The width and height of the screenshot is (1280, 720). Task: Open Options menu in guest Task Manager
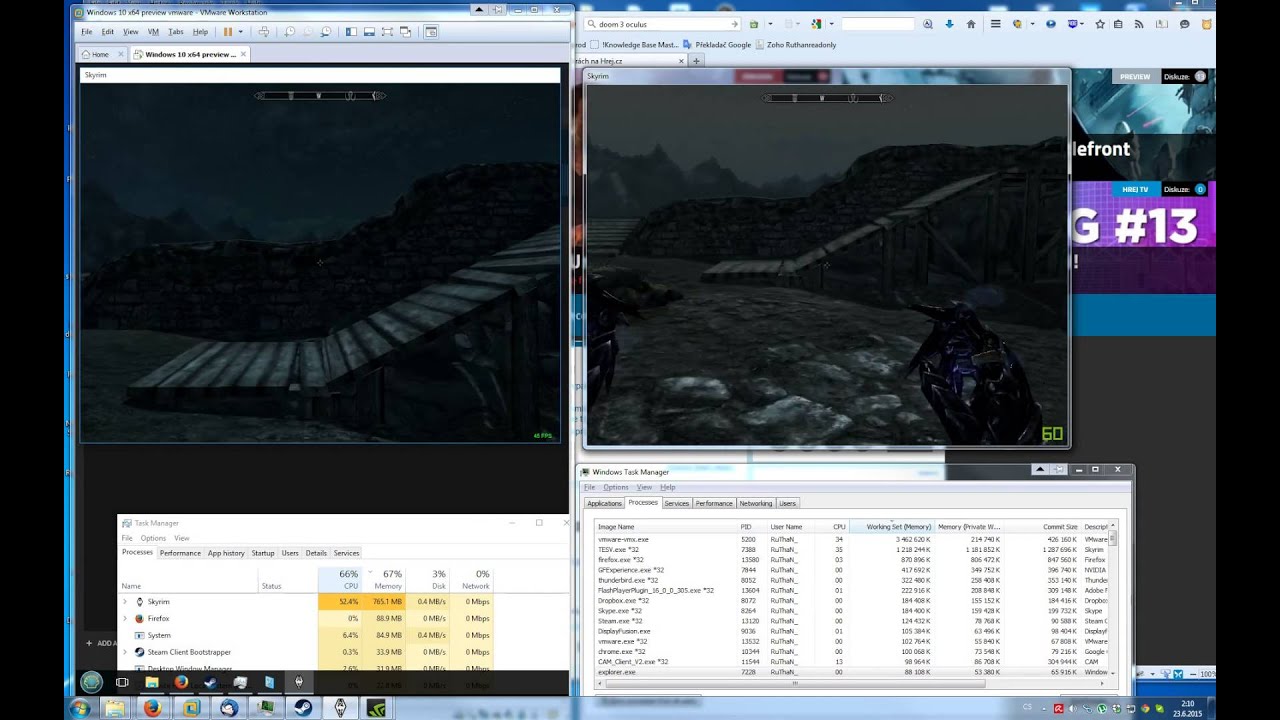pos(153,538)
